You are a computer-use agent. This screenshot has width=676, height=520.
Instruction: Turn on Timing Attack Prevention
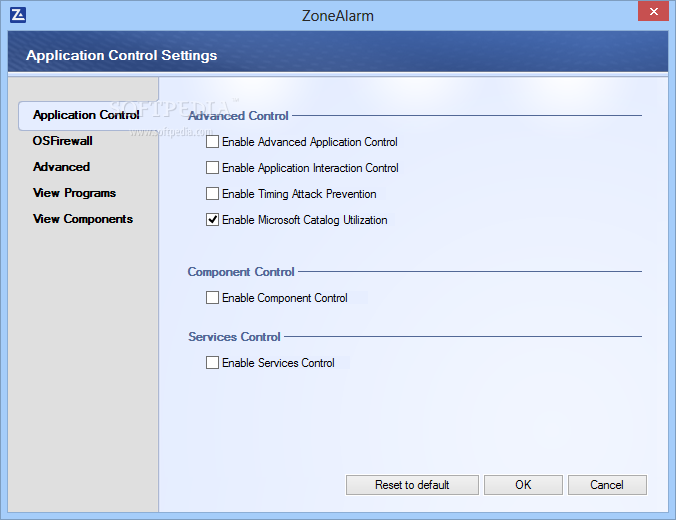(212, 194)
